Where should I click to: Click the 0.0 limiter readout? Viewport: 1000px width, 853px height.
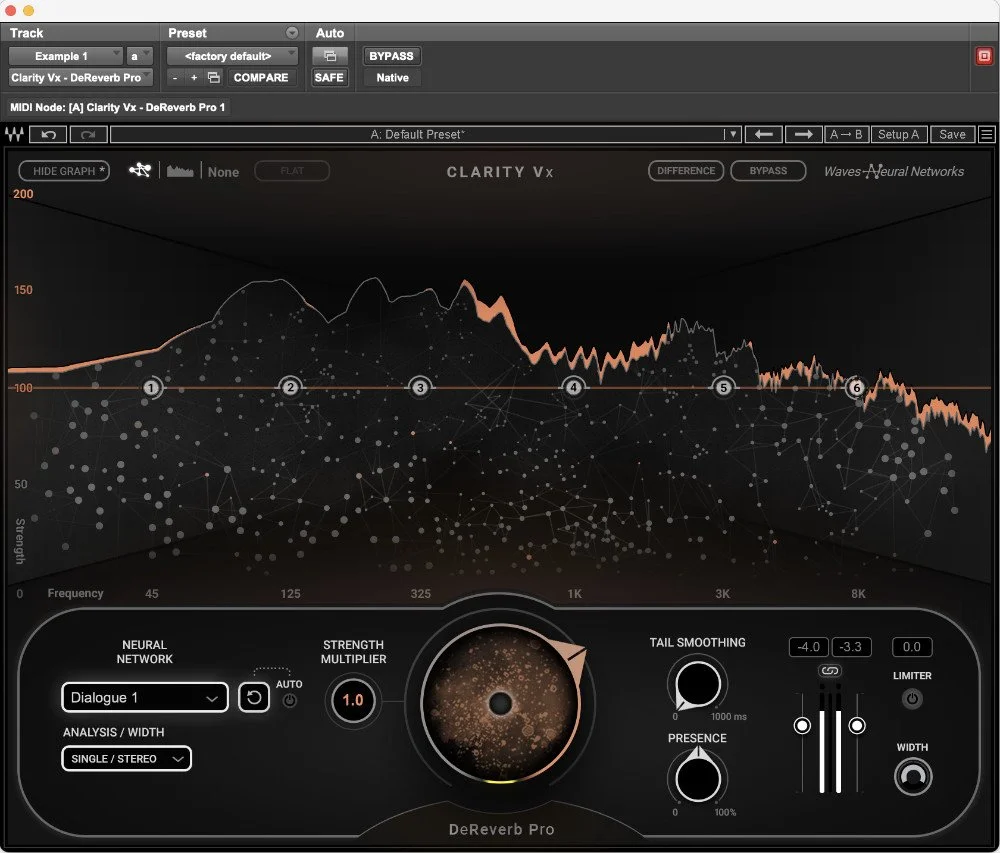(912, 646)
